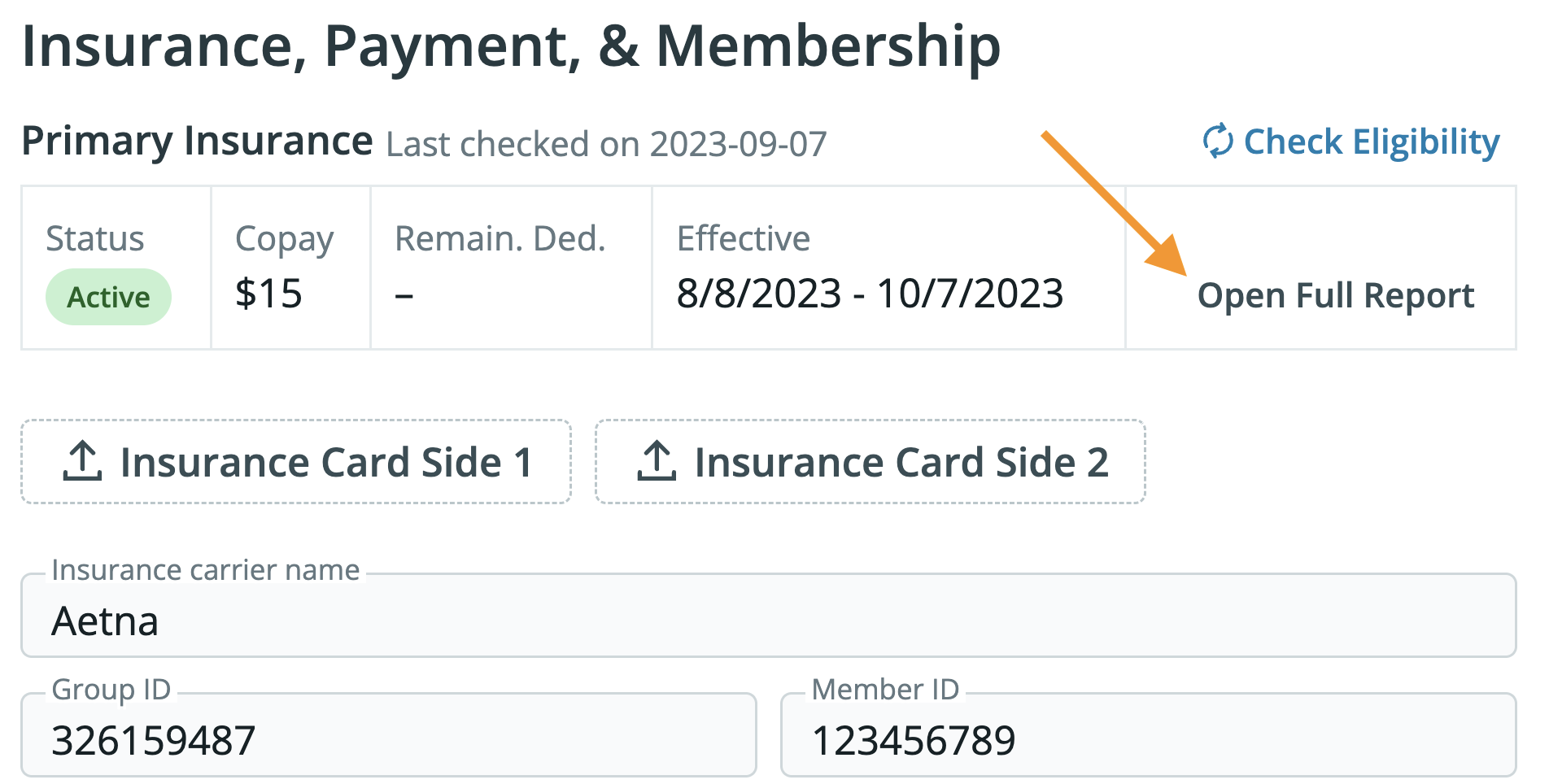This screenshot has width=1549, height=784.
Task: Click upload icon for Insurance Card Side 1
Action: [82, 461]
